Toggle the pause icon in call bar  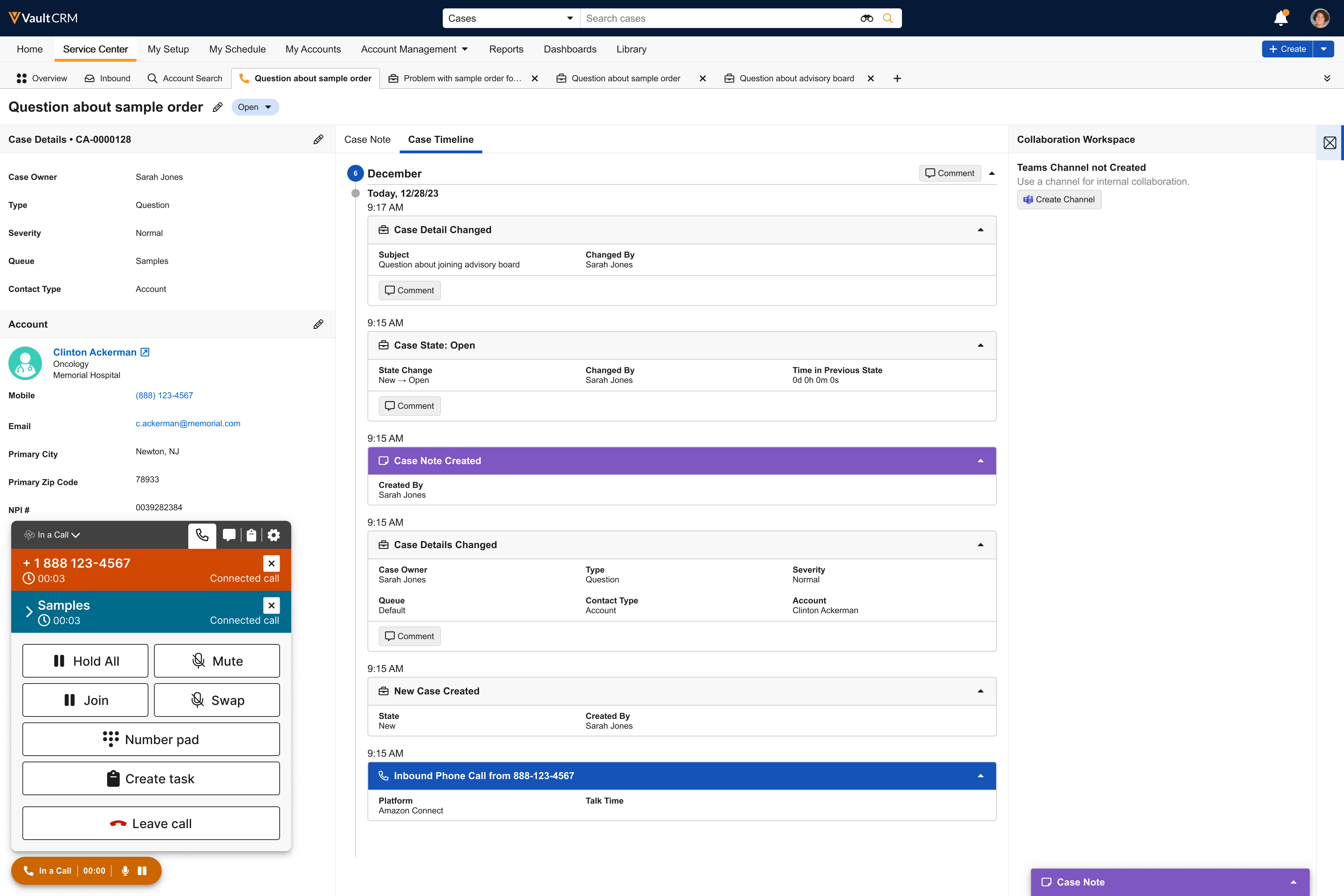click(x=142, y=871)
